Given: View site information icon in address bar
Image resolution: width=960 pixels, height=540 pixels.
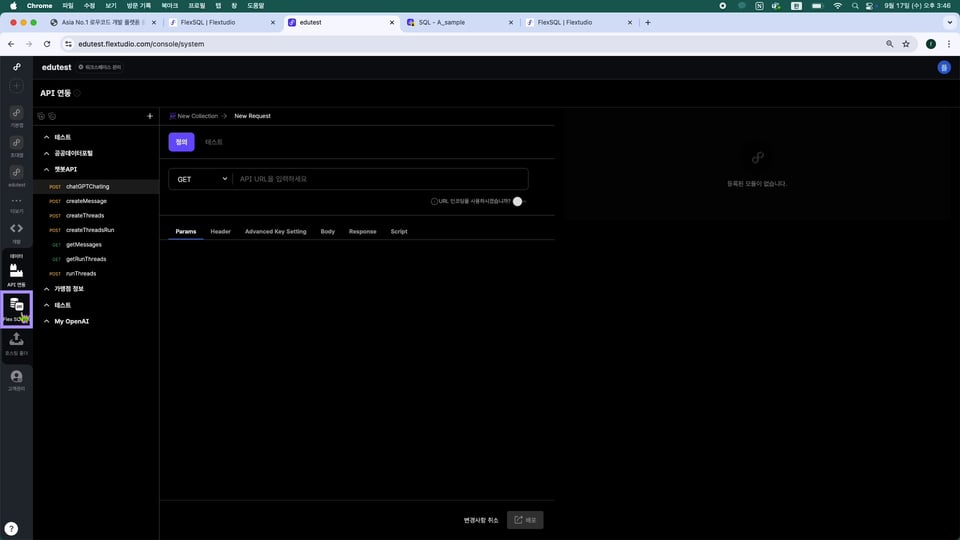Looking at the screenshot, I should click(69, 44).
